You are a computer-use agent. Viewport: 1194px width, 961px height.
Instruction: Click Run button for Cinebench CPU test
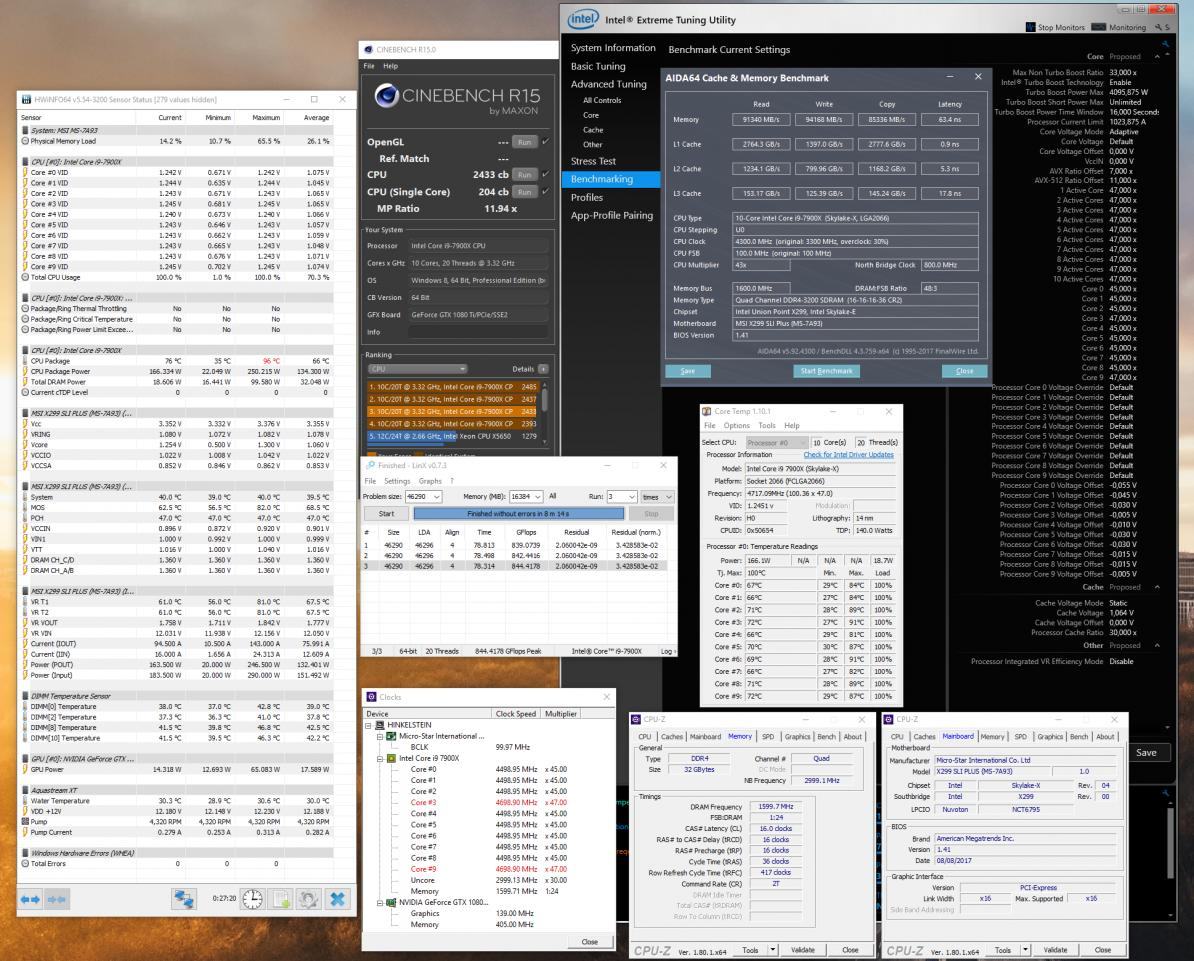click(525, 174)
